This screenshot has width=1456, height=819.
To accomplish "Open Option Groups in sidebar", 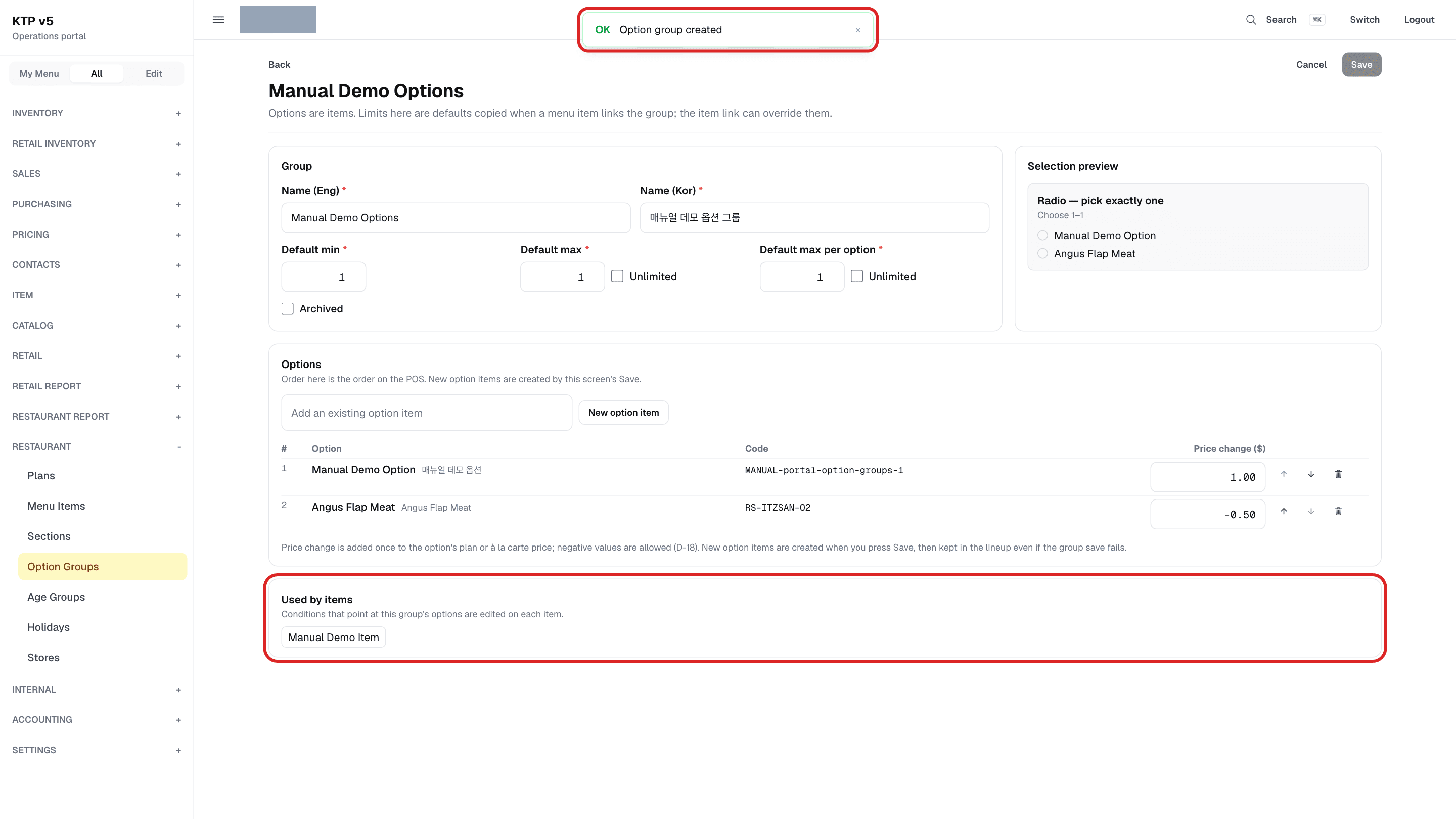I will click(102, 566).
